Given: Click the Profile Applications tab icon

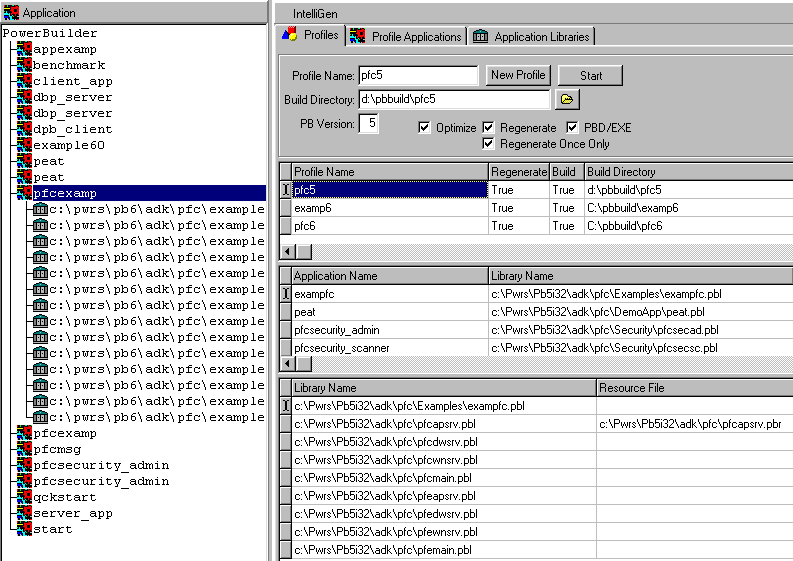Looking at the screenshot, I should 358,36.
